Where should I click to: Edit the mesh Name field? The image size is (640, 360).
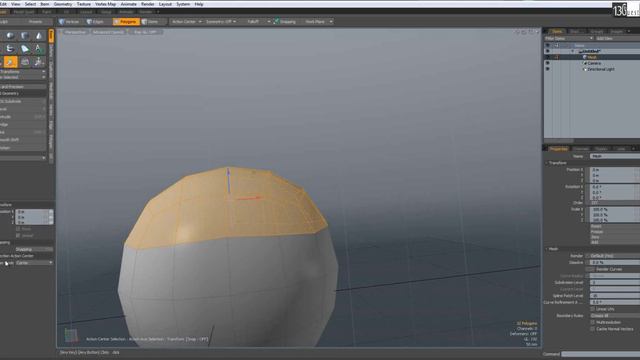point(615,156)
